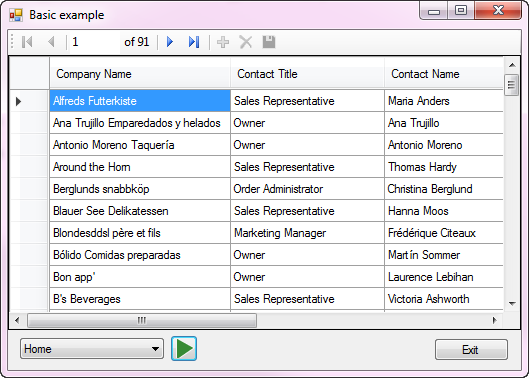529x378 pixels.
Task: Select the Blauer See Delikatessen cell
Action: click(x=140, y=211)
